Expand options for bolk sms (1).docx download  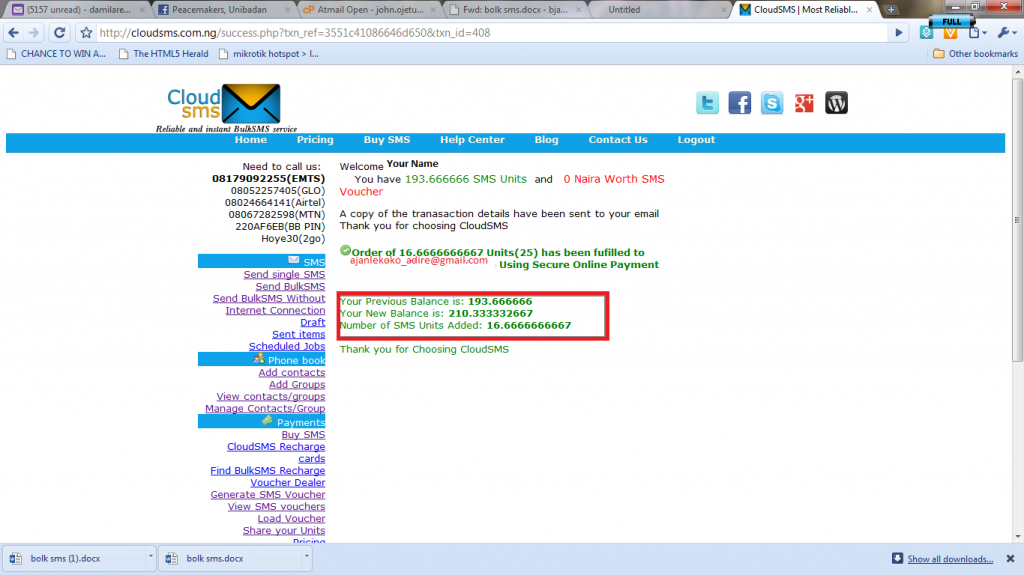[x=150, y=557]
